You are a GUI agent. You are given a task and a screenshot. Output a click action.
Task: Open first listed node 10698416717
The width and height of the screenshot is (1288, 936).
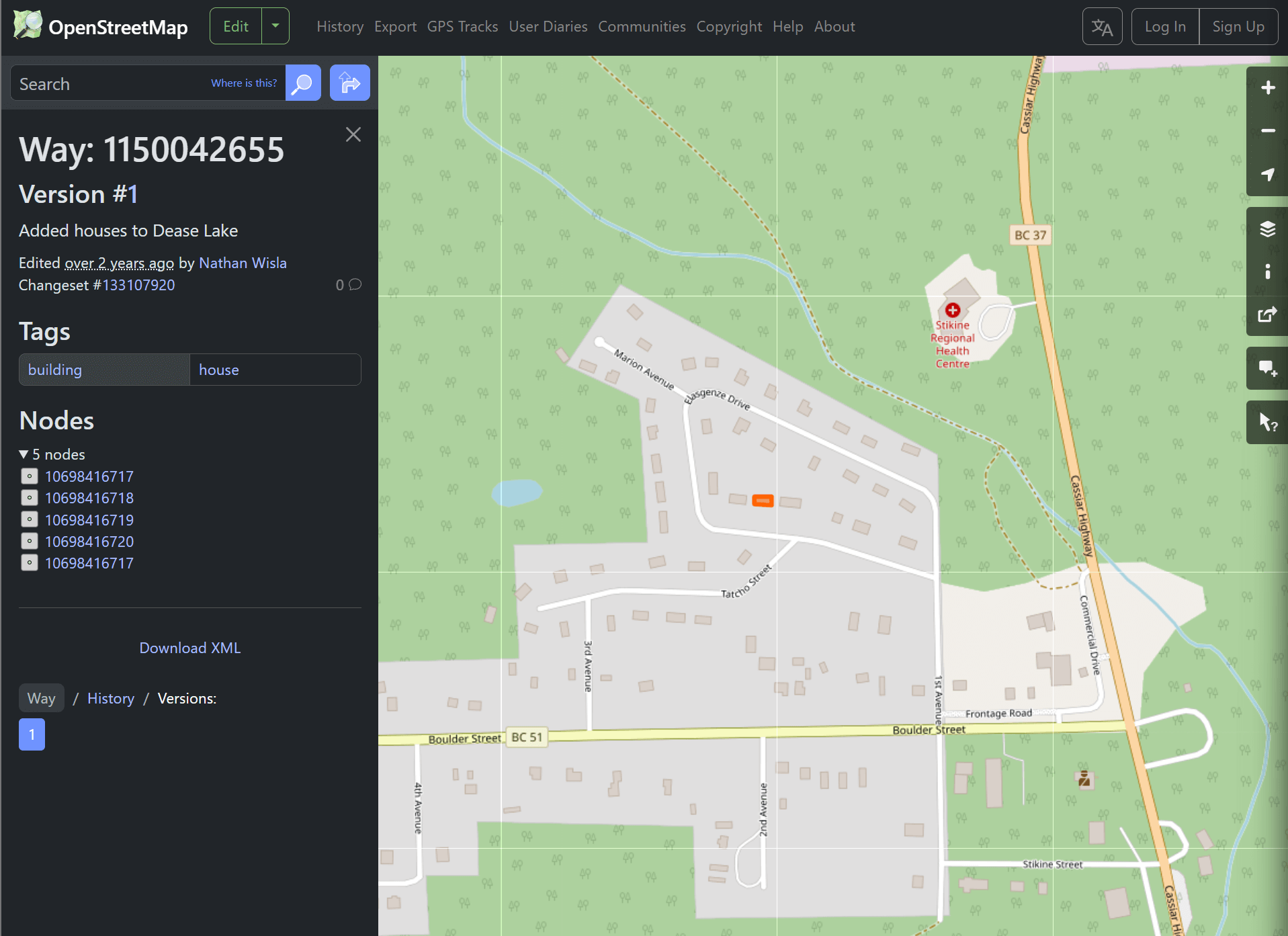coord(89,476)
